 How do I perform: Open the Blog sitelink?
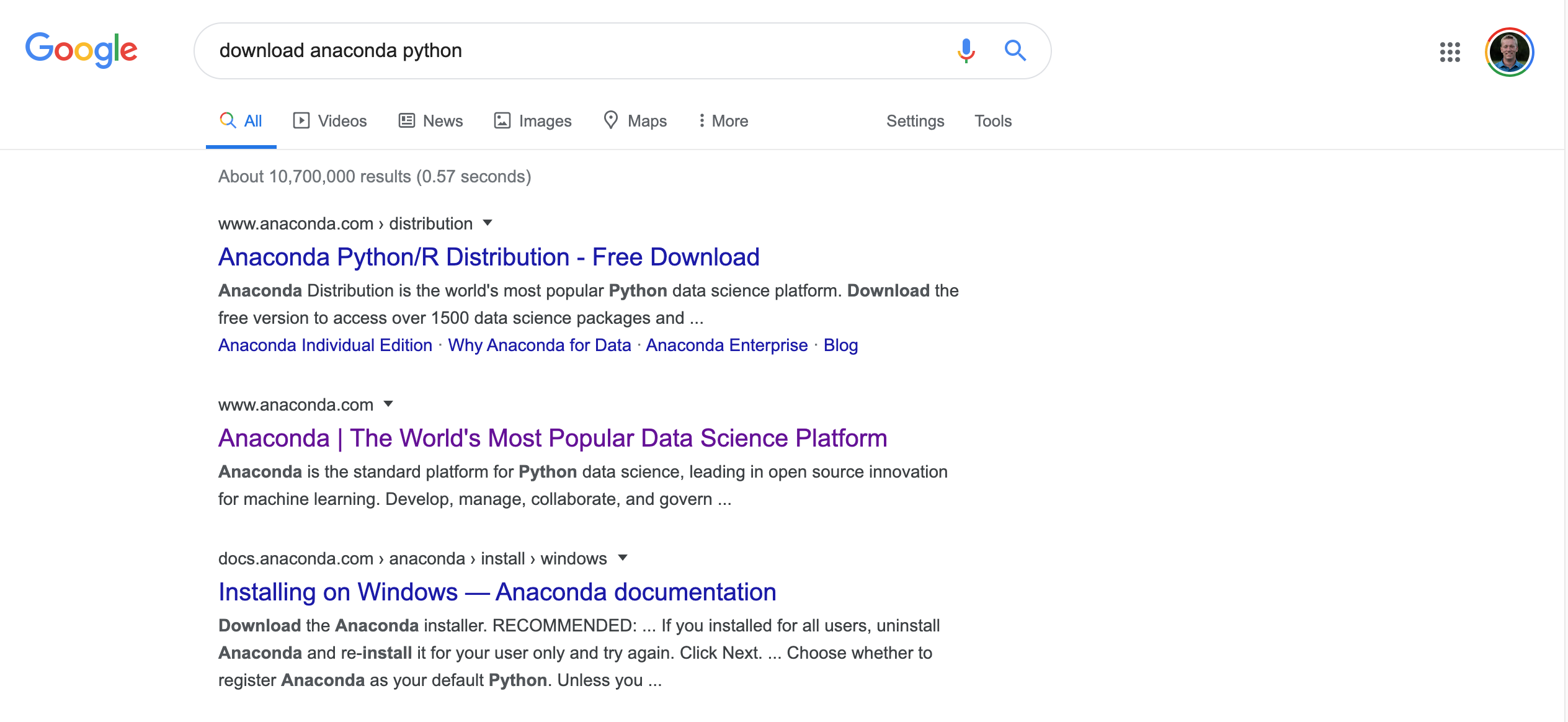point(840,345)
